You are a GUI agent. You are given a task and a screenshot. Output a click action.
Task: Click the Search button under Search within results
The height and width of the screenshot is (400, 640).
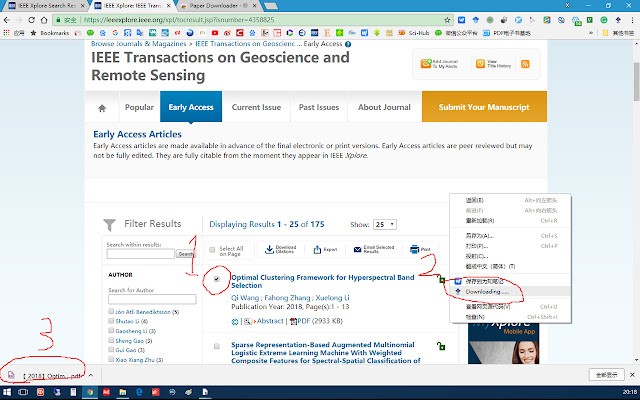coord(186,254)
